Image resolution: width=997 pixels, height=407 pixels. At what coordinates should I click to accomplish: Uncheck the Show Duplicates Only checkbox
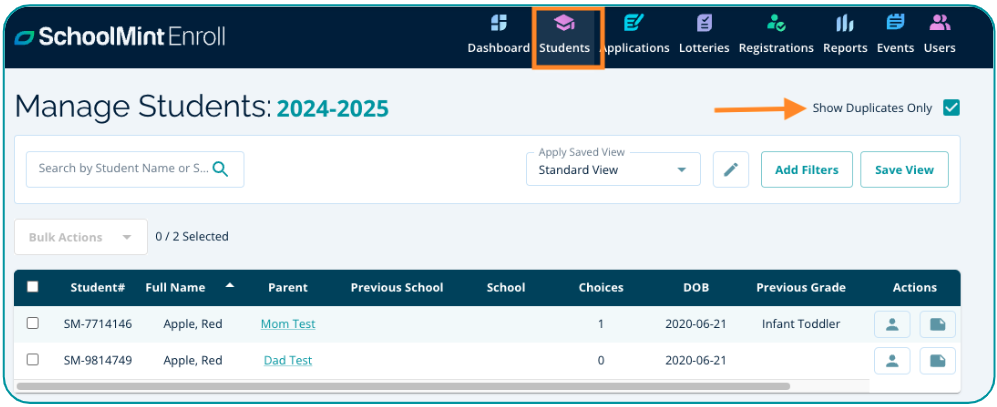point(951,108)
